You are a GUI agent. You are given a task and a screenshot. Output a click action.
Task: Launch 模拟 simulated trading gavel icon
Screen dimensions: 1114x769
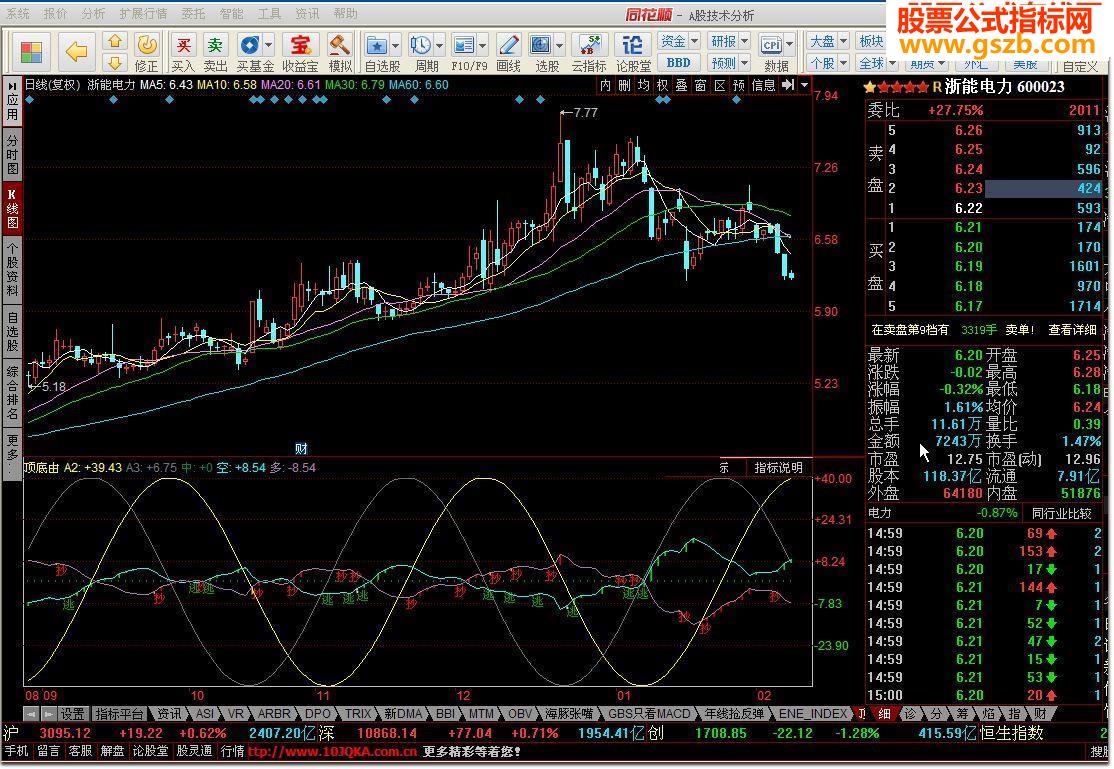(x=340, y=52)
